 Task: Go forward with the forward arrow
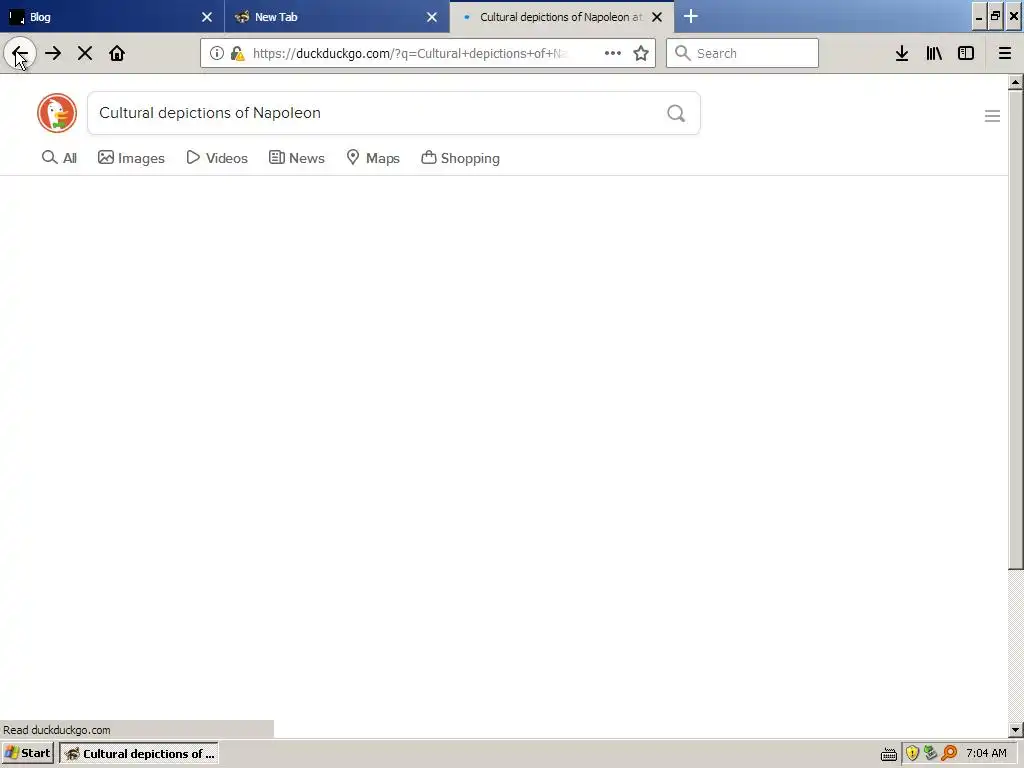click(x=53, y=54)
